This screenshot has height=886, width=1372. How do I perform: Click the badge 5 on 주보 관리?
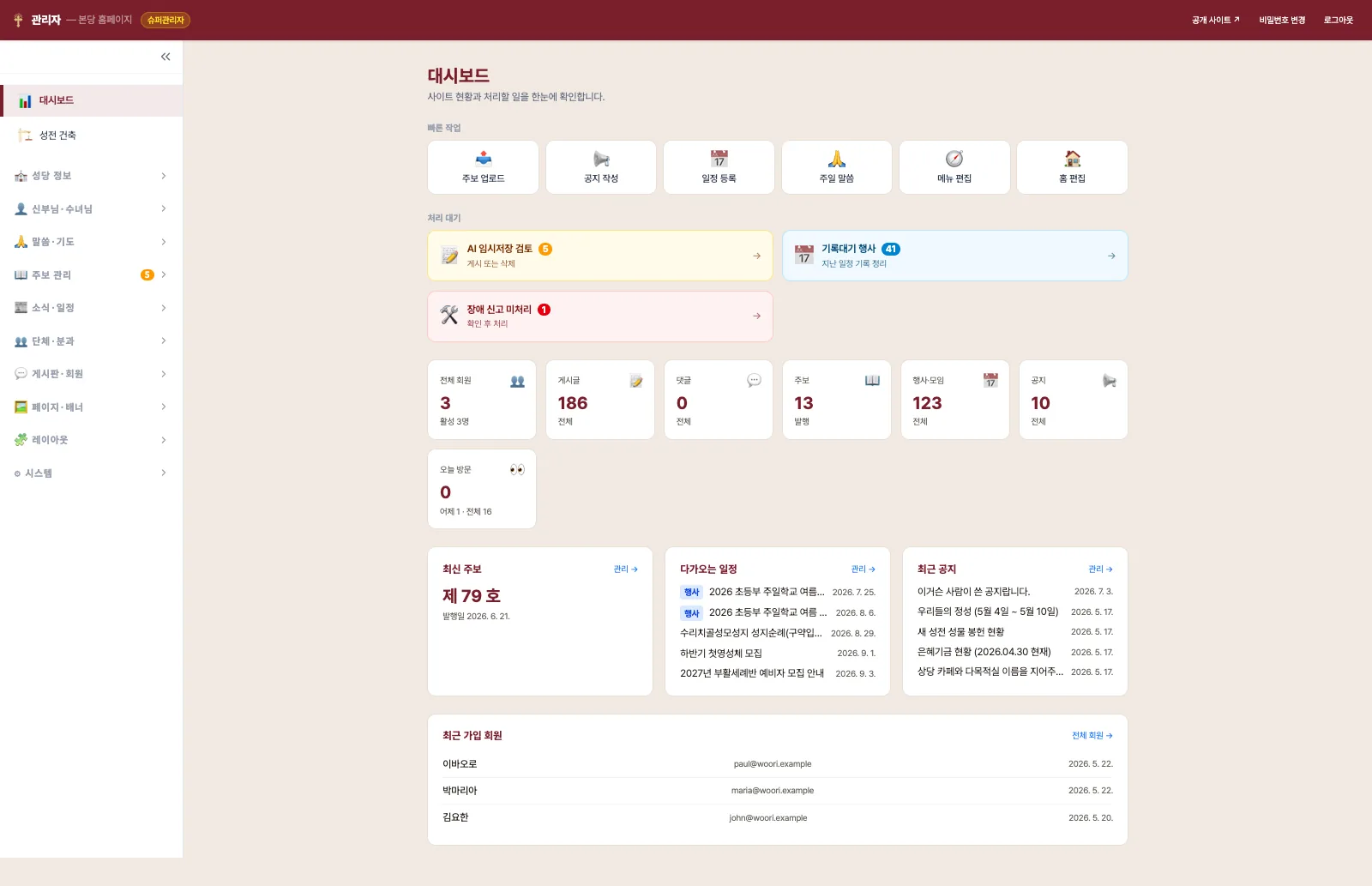click(x=147, y=275)
